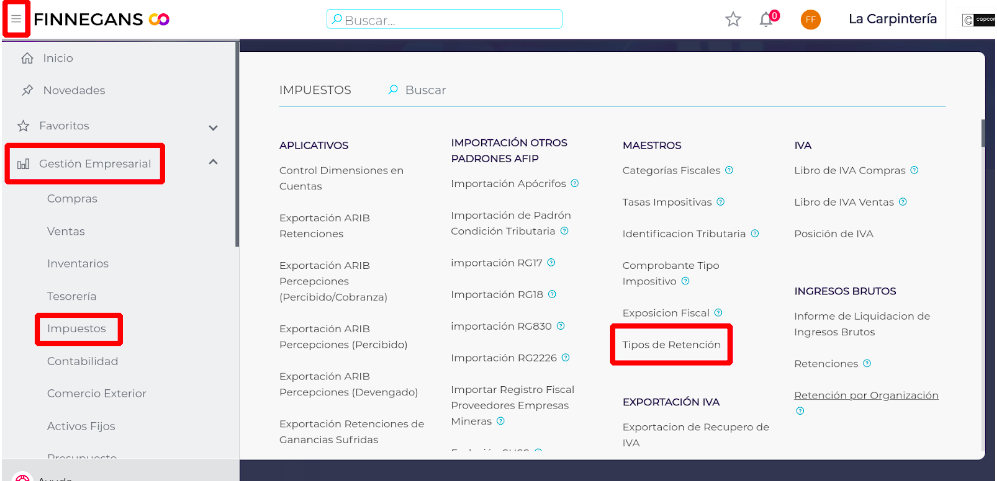Click the La Carpintería company name
The image size is (997, 481).
tap(893, 19)
